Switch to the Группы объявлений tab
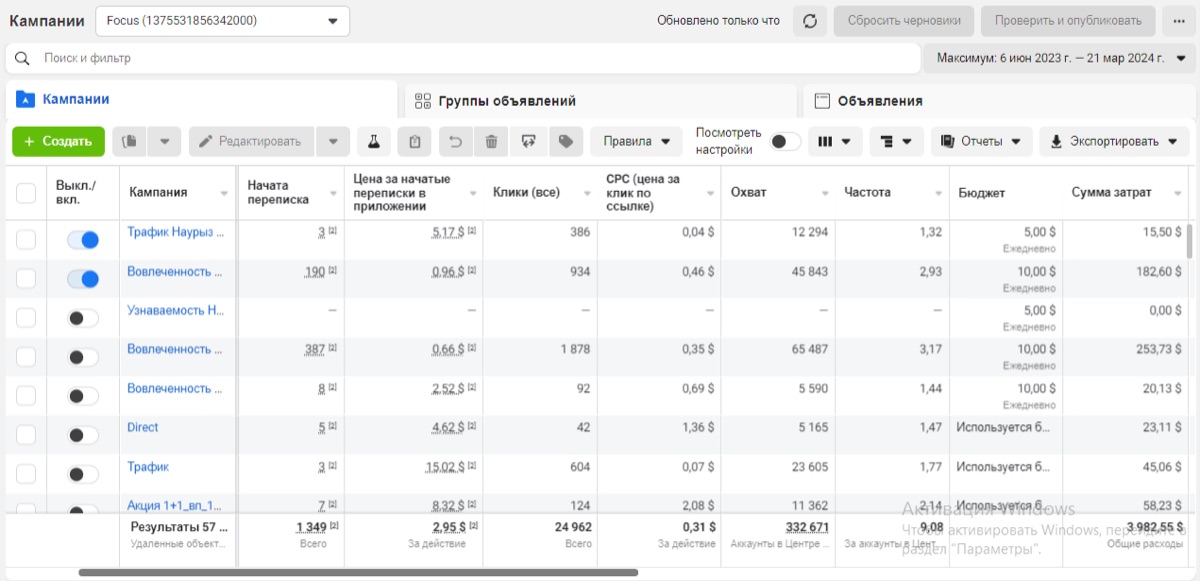The width and height of the screenshot is (1200, 581). pyautogui.click(x=600, y=100)
